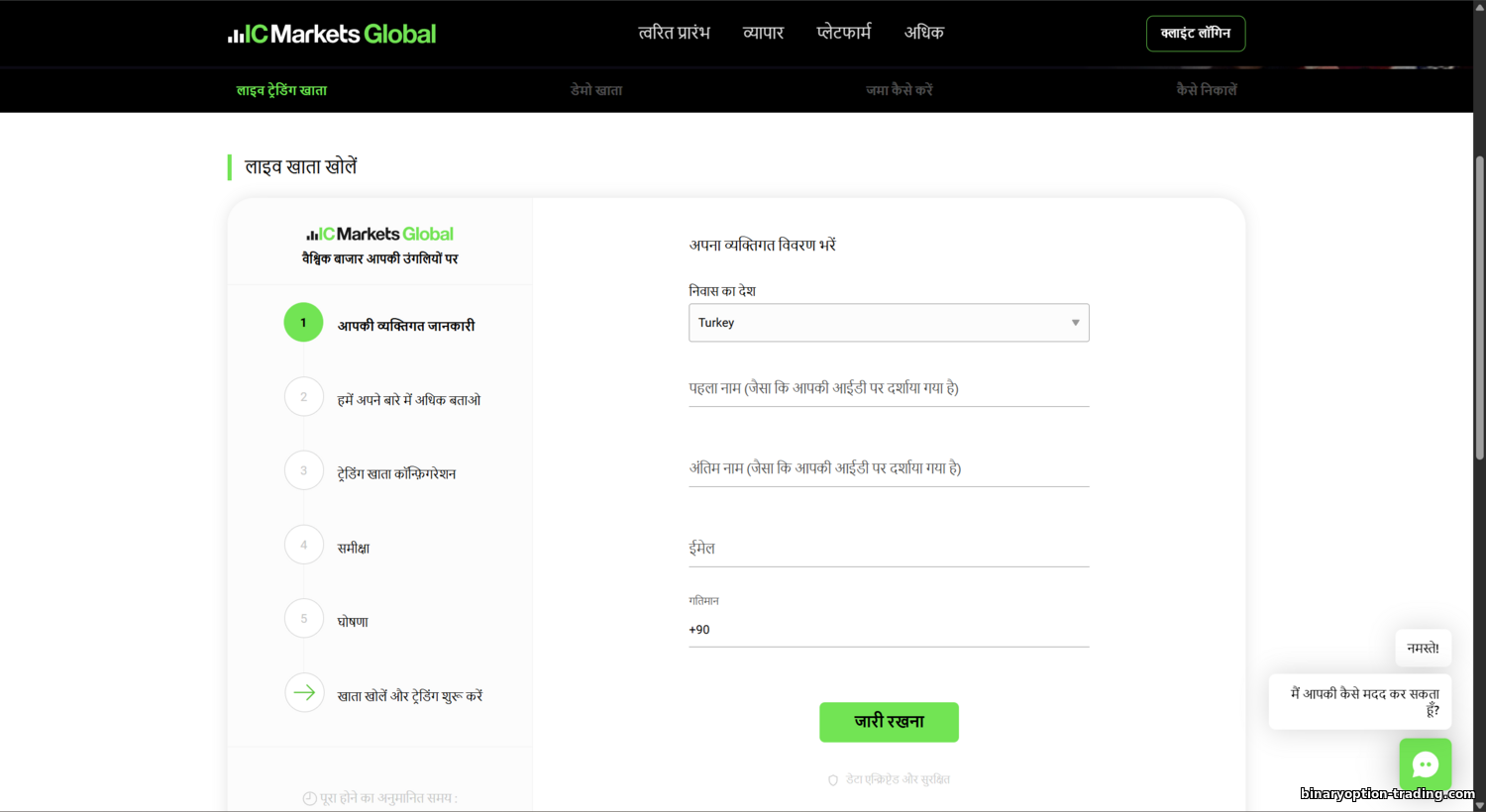Click the पहला नाम input field
The height and width of the screenshot is (812, 1486).
(x=889, y=388)
